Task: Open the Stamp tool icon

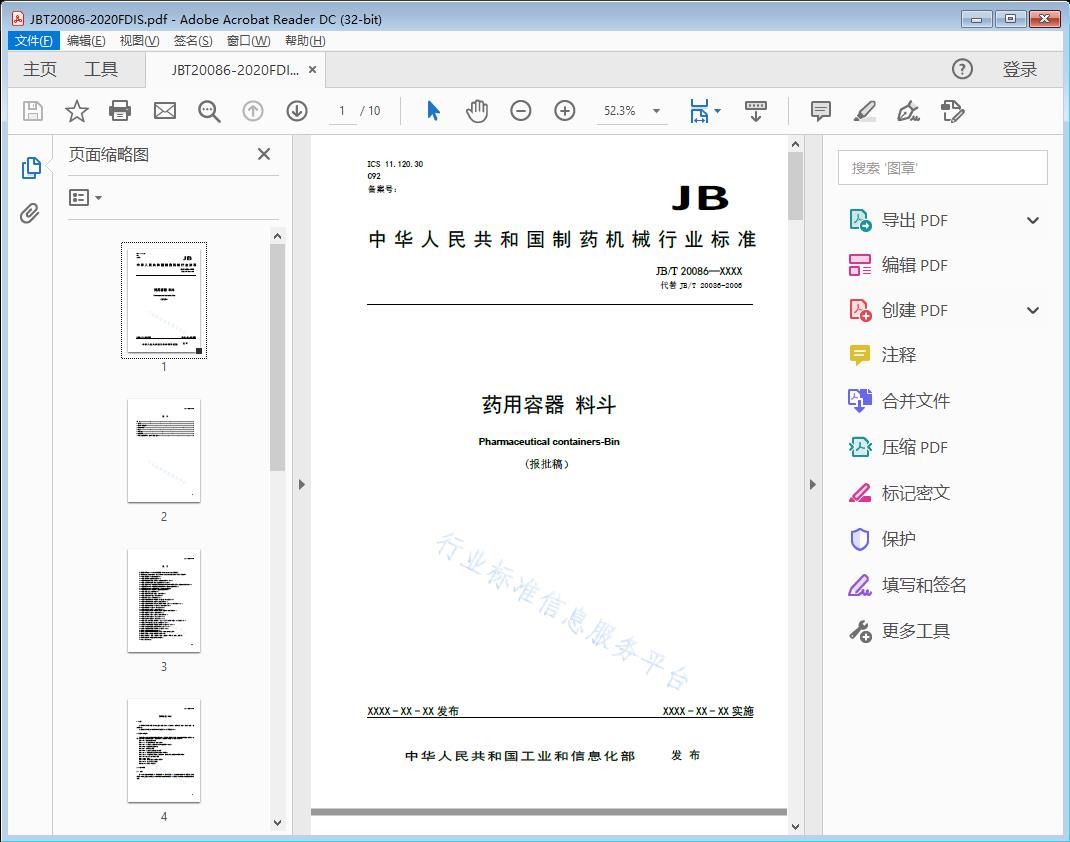Action: pos(952,112)
